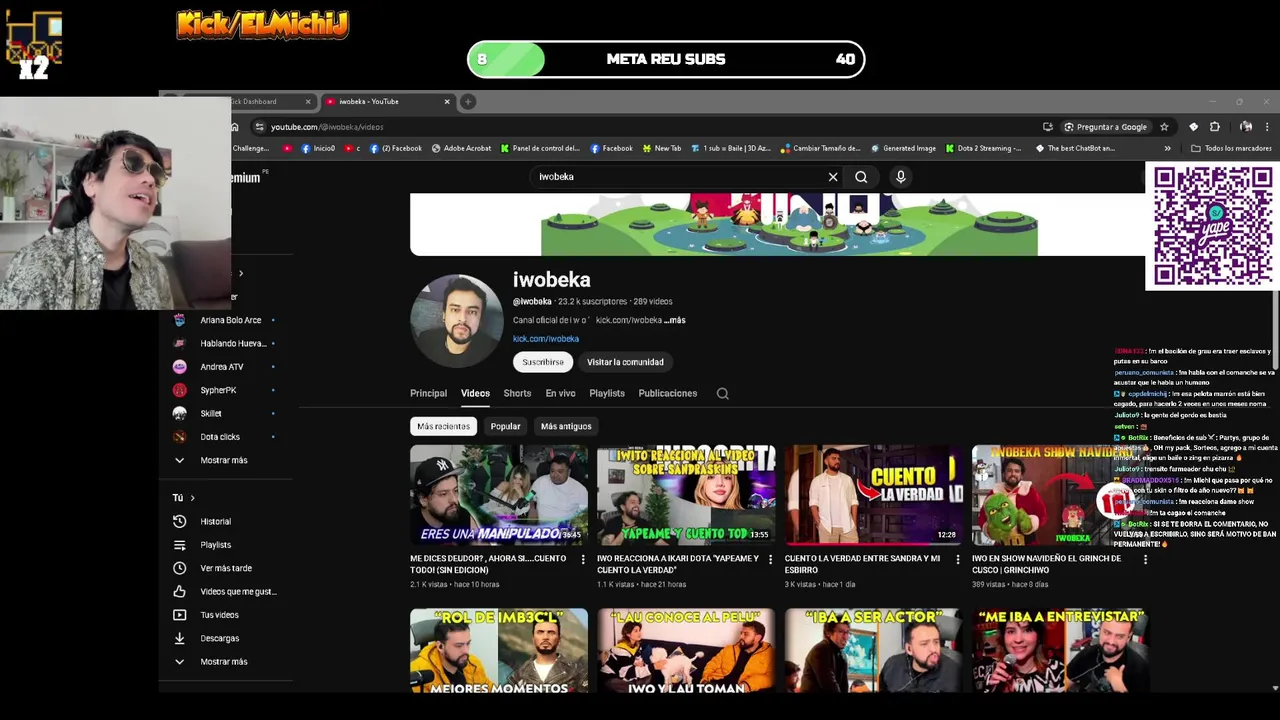
Task: Switch to Videos channel tab
Action: [x=475, y=394]
